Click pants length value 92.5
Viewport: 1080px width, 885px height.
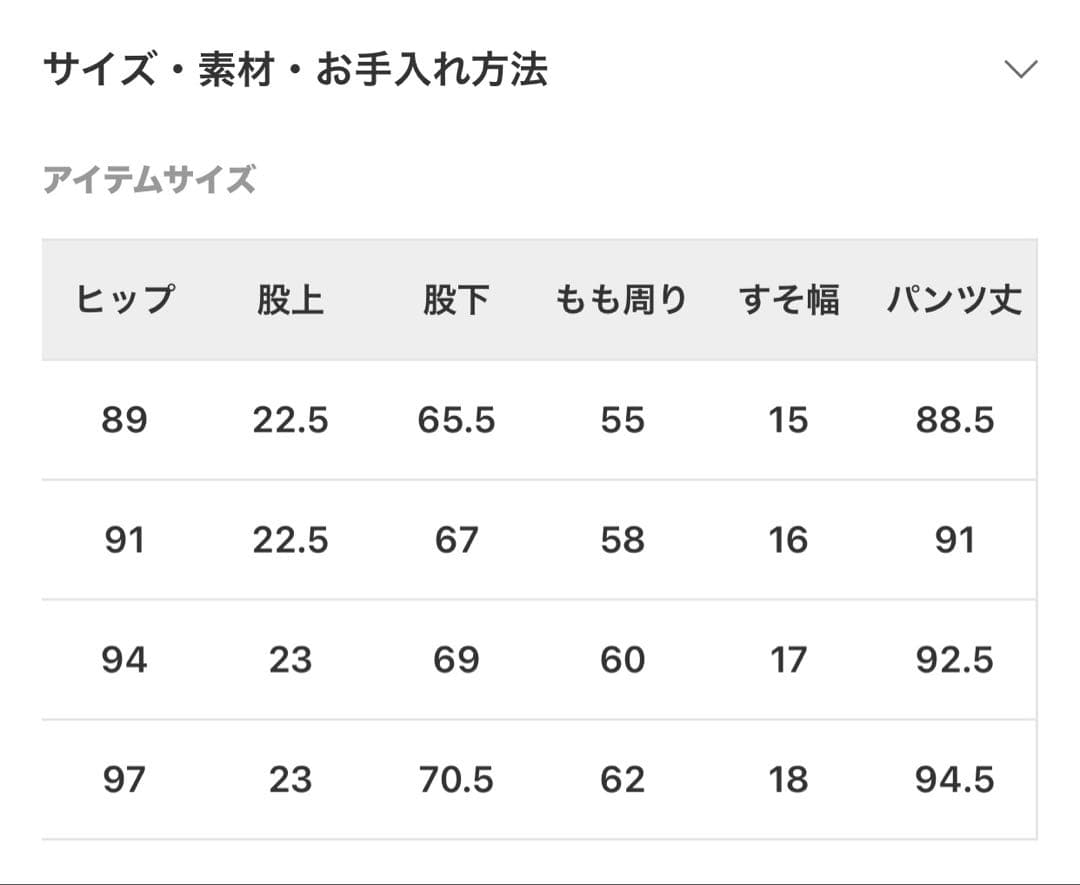pyautogui.click(x=954, y=660)
